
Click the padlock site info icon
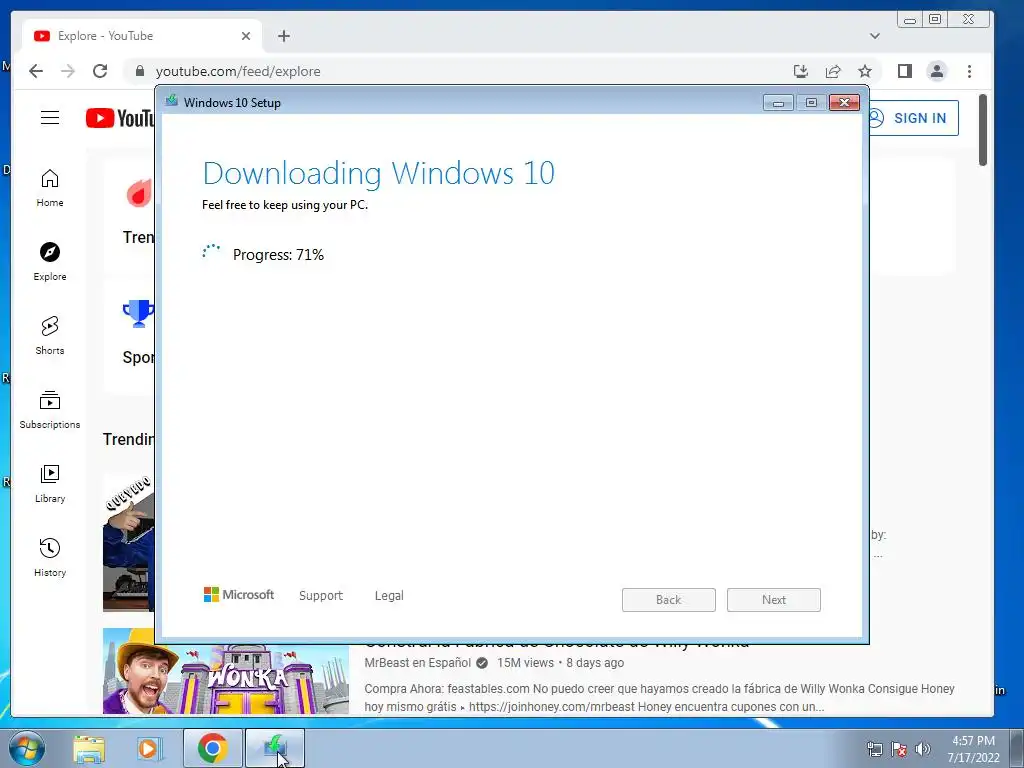[x=139, y=71]
